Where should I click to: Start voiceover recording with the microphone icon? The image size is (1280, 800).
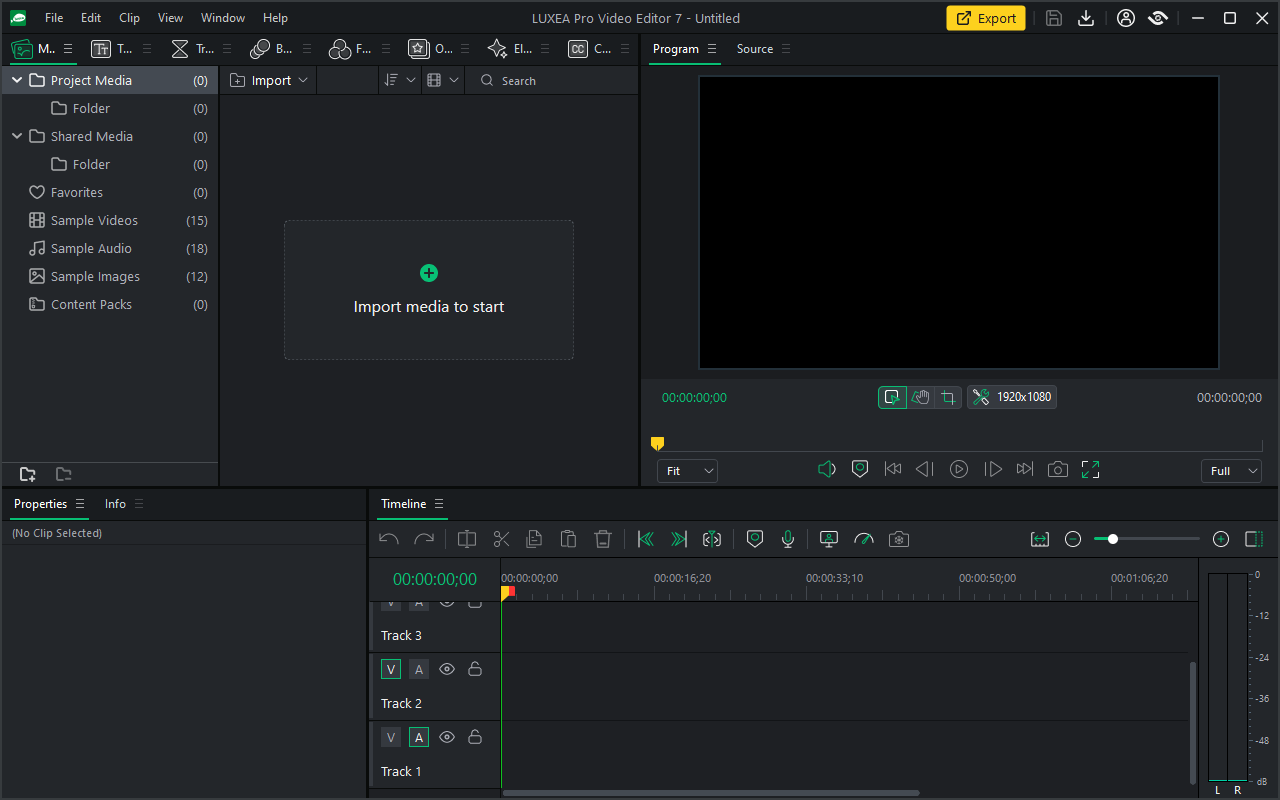tap(788, 539)
